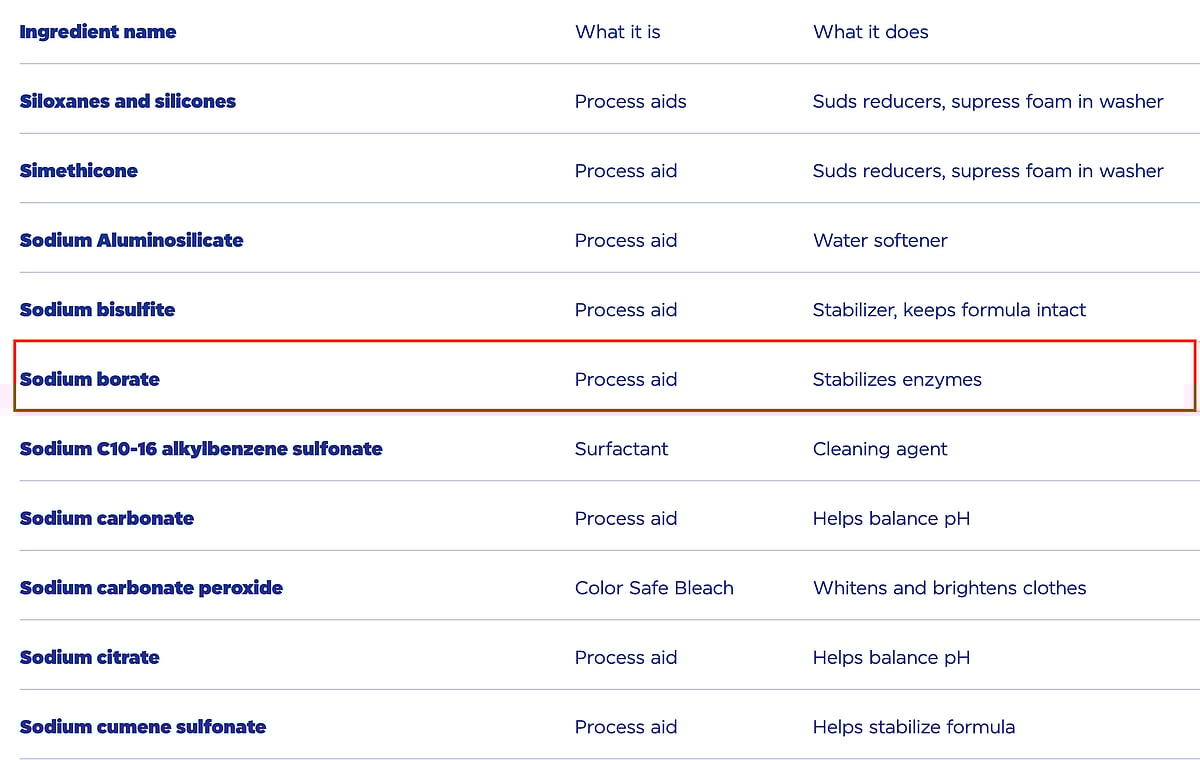
Task: Click the Water softener description
Action: [880, 240]
